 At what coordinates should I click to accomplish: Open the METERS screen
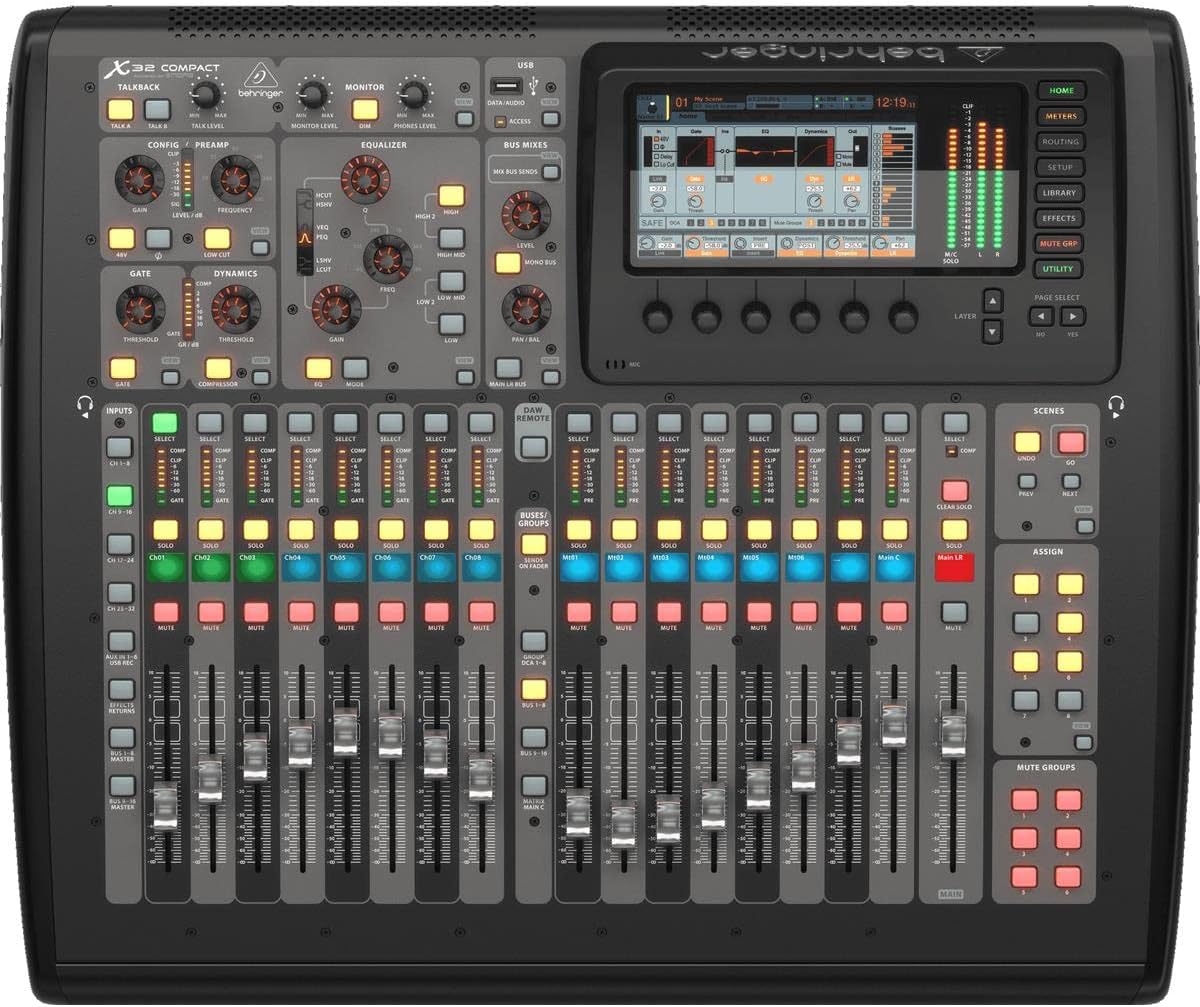pos(1059,115)
